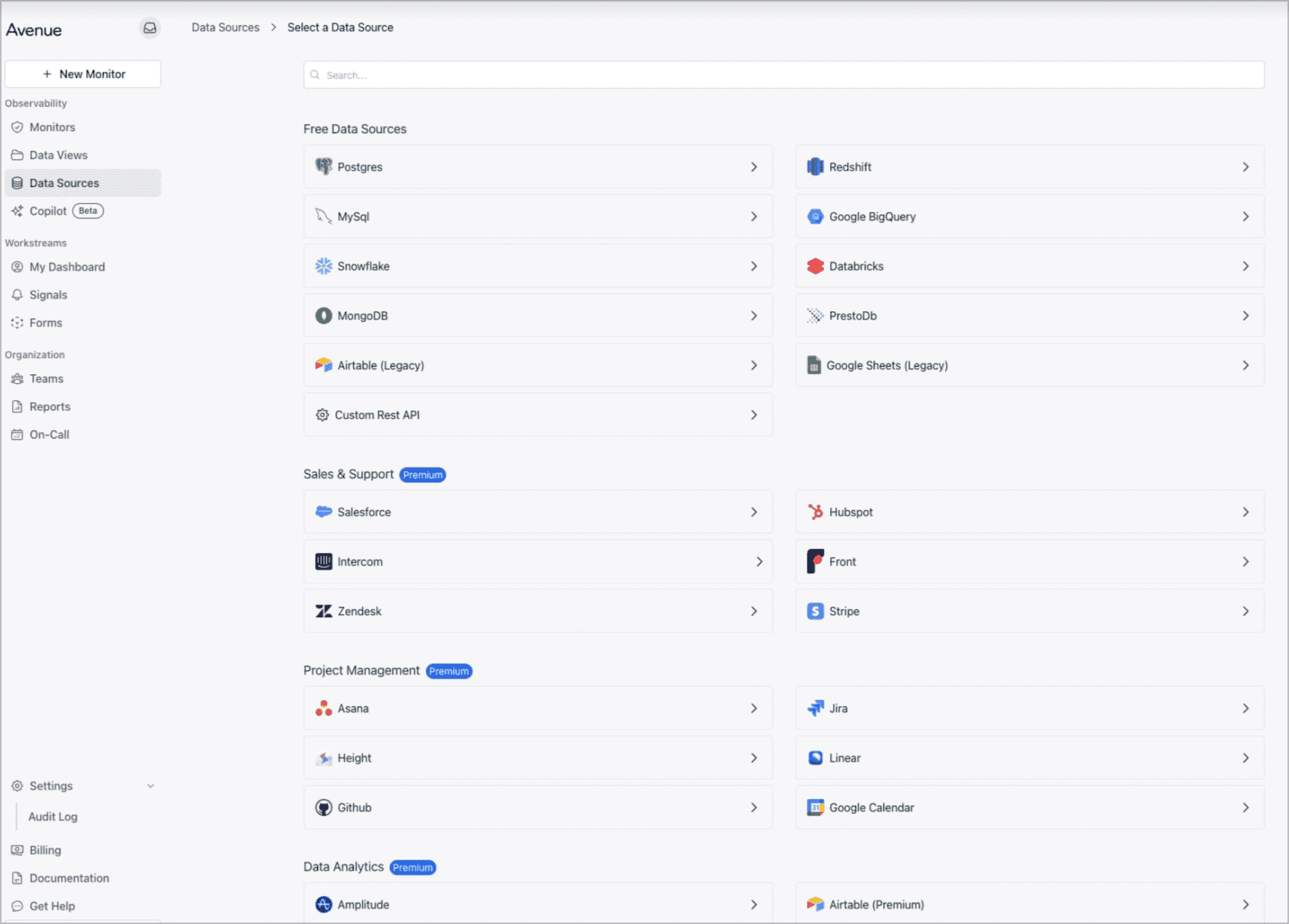The image size is (1289, 924).
Task: Open Signals in the sidebar
Action: (83, 295)
